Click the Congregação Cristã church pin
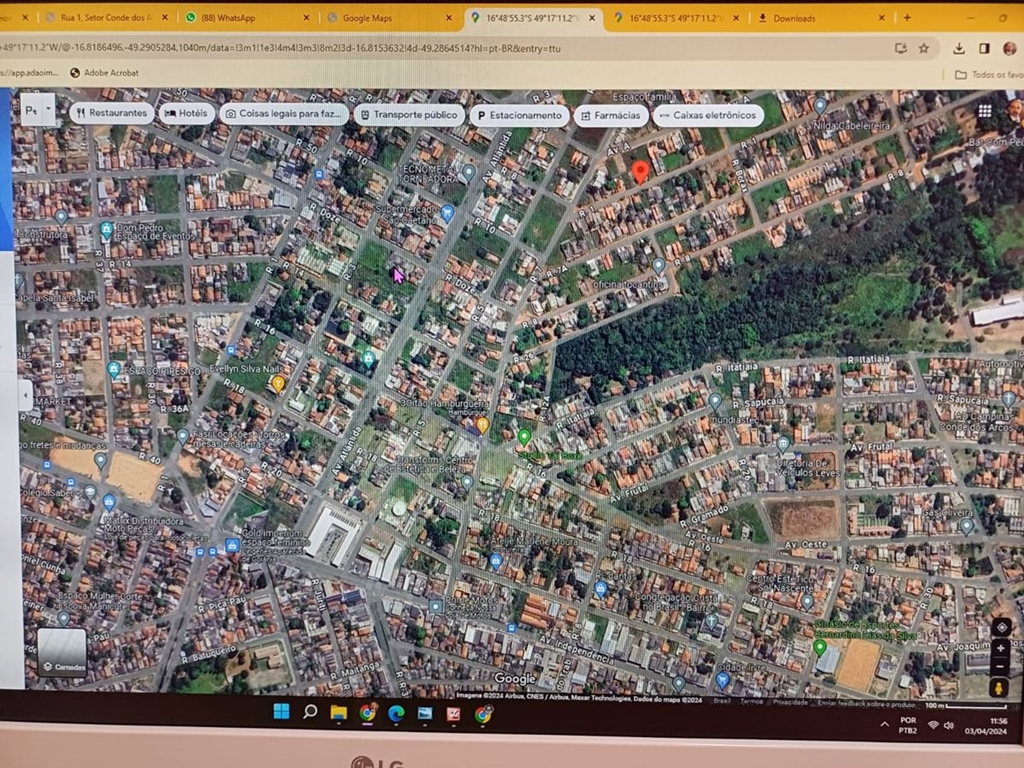Viewport: 1024px width, 768px height. coord(711,621)
